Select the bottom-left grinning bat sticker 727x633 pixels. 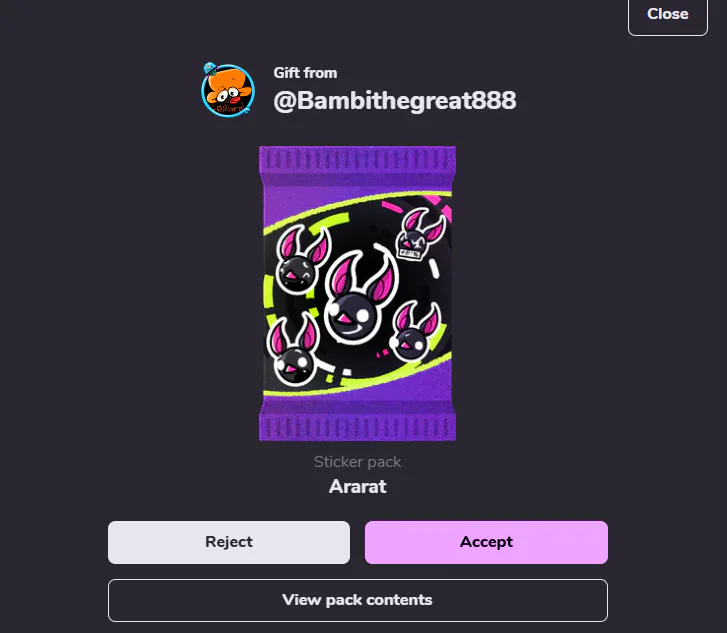pos(293,350)
